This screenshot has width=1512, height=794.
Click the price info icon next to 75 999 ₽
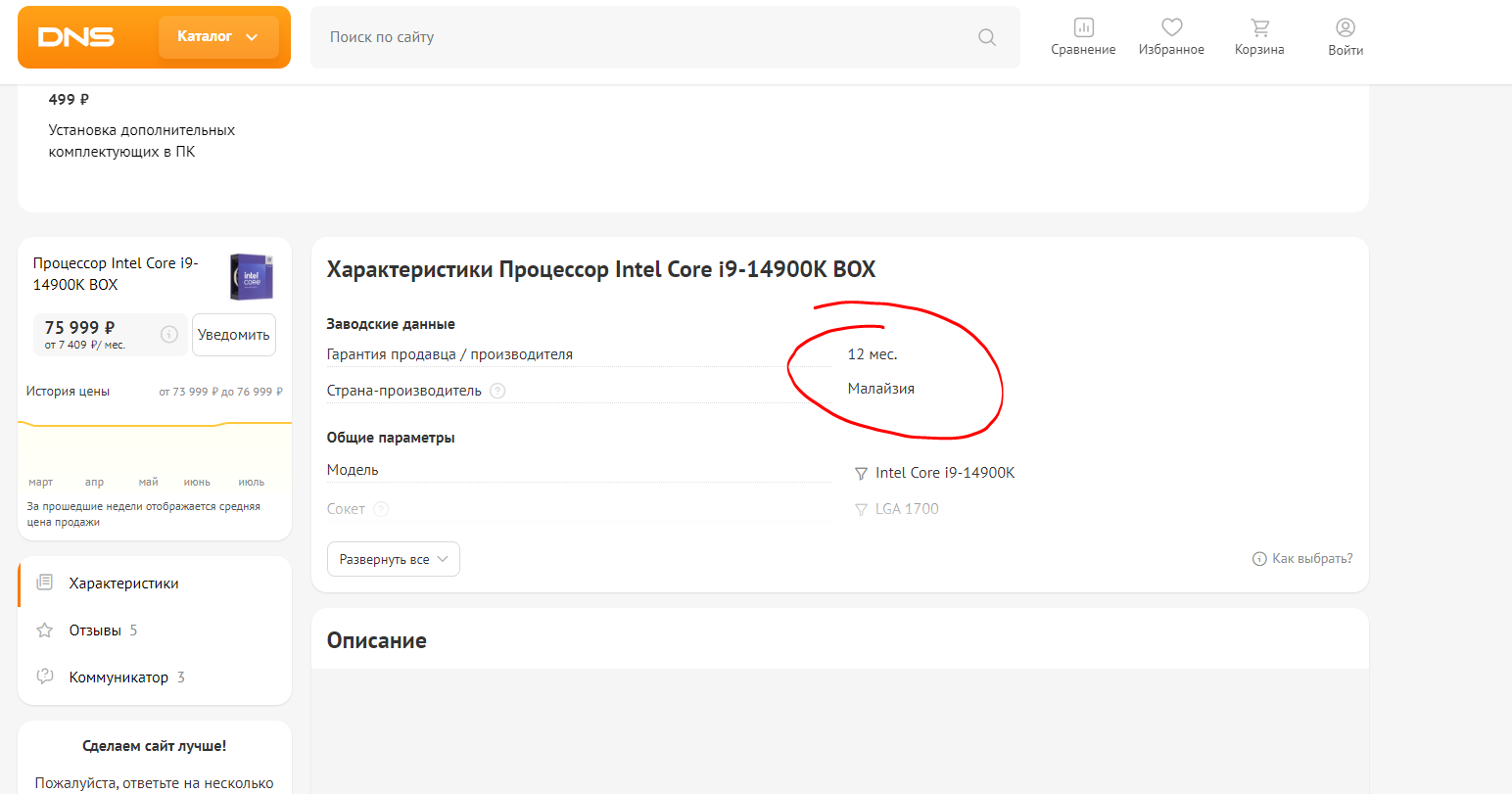(x=169, y=334)
